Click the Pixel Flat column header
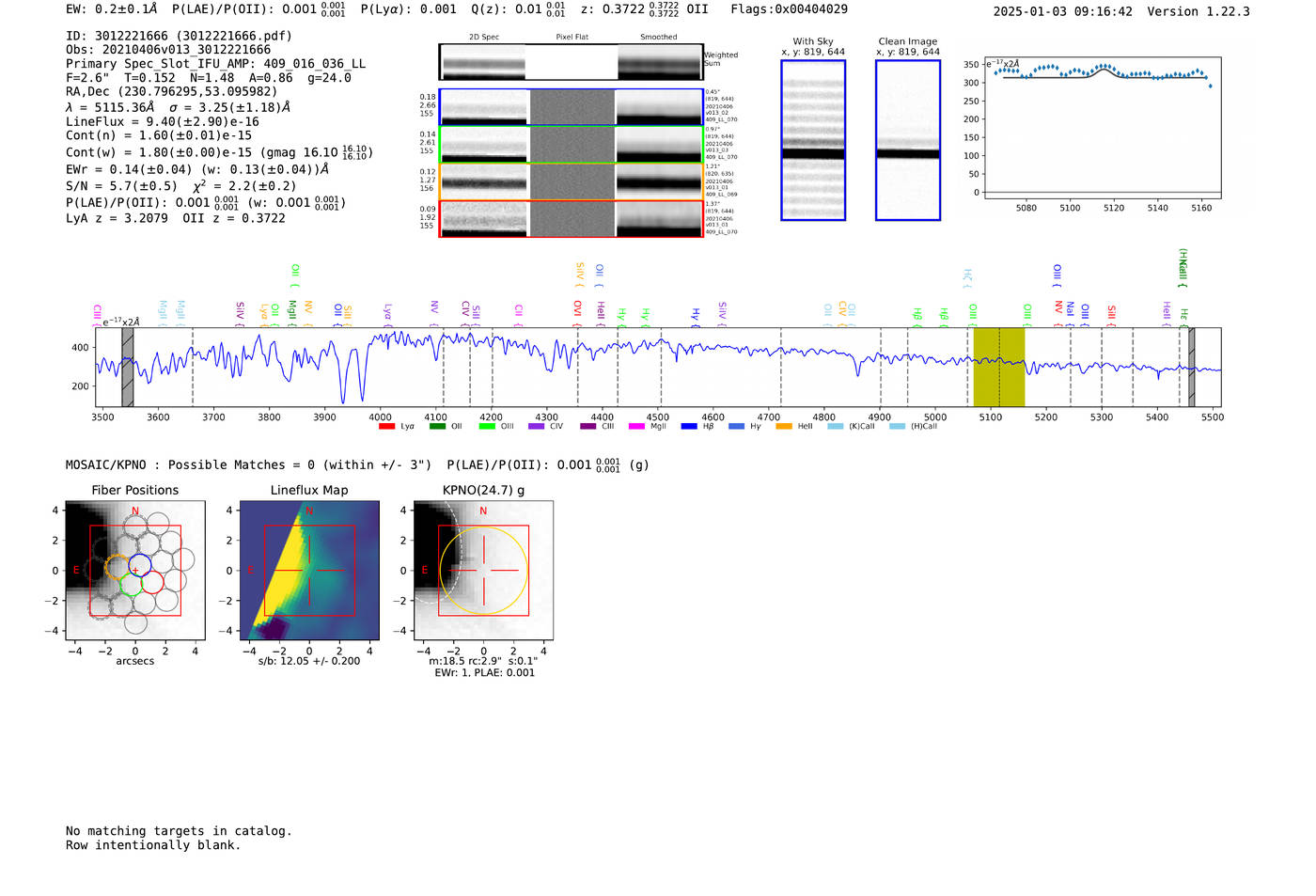Screen dimensions: 1316x896 (x=572, y=38)
